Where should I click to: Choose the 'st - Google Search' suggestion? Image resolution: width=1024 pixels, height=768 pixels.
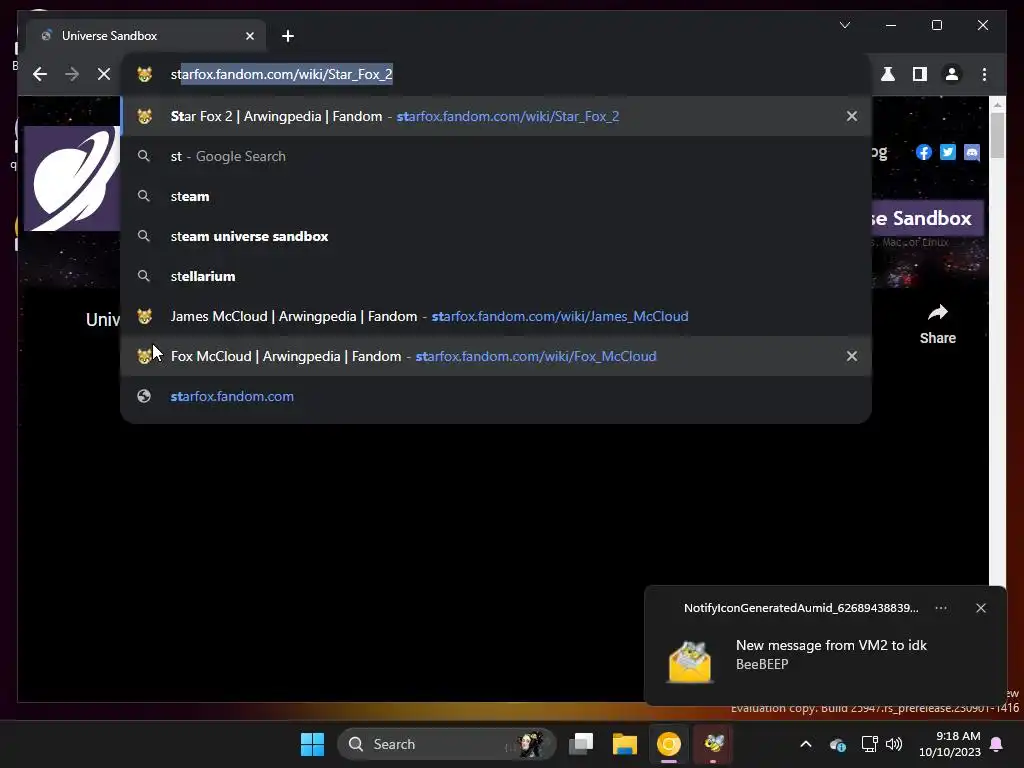[496, 156]
